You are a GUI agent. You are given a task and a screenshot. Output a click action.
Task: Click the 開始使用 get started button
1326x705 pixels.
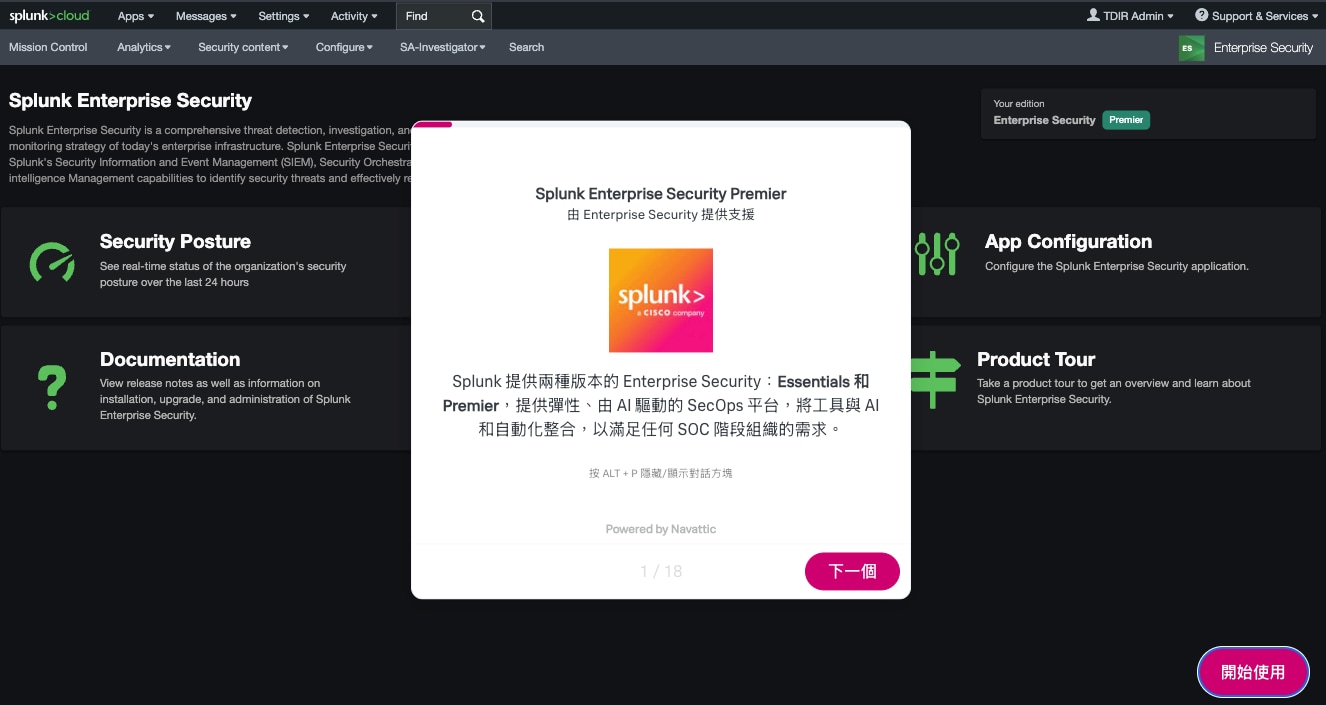click(1253, 672)
